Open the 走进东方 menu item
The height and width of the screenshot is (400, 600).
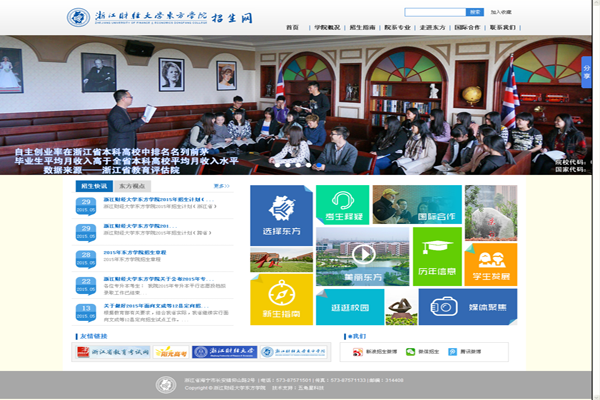tap(432, 28)
